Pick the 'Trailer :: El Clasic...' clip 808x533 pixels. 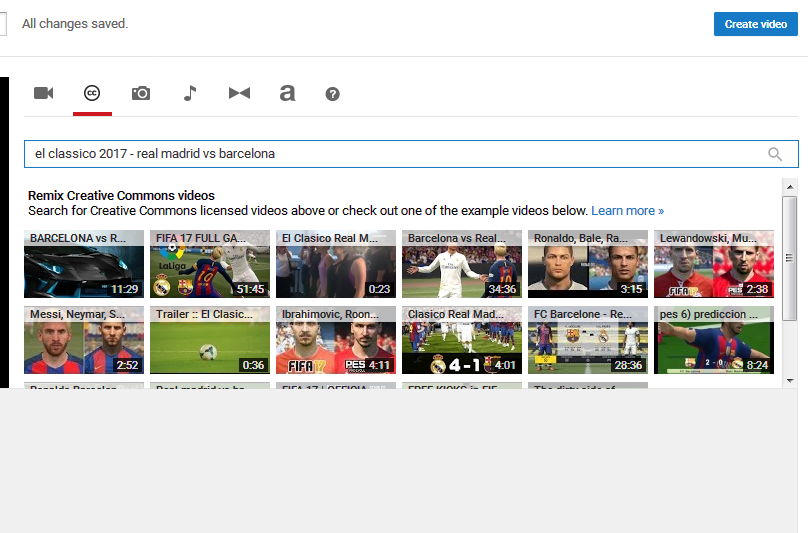[210, 340]
